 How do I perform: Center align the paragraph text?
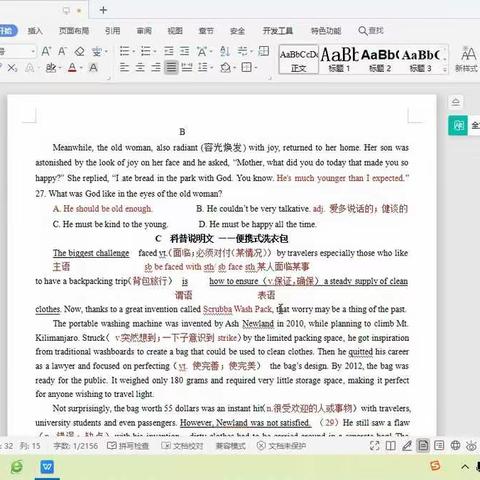click(x=140, y=68)
